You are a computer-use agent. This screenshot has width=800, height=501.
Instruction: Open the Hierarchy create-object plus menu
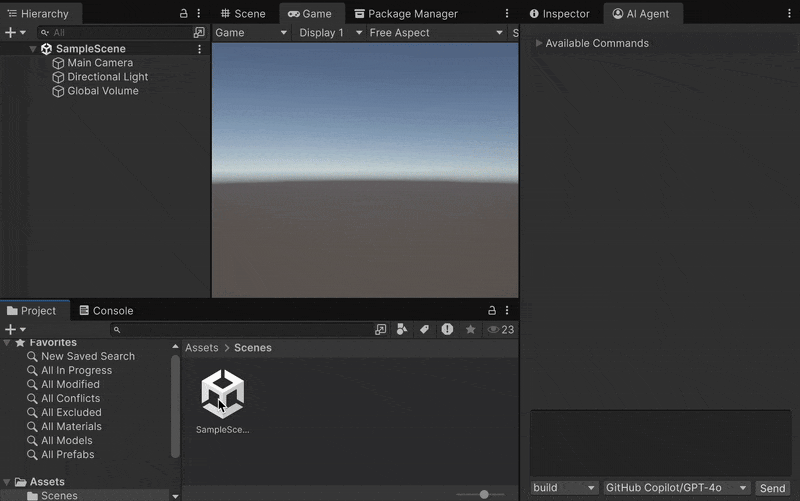15,33
